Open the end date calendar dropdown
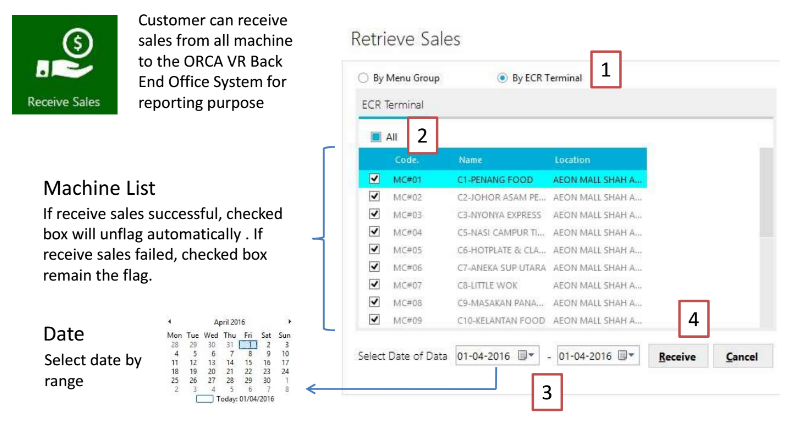Screen dimensions: 789x426 (628, 356)
